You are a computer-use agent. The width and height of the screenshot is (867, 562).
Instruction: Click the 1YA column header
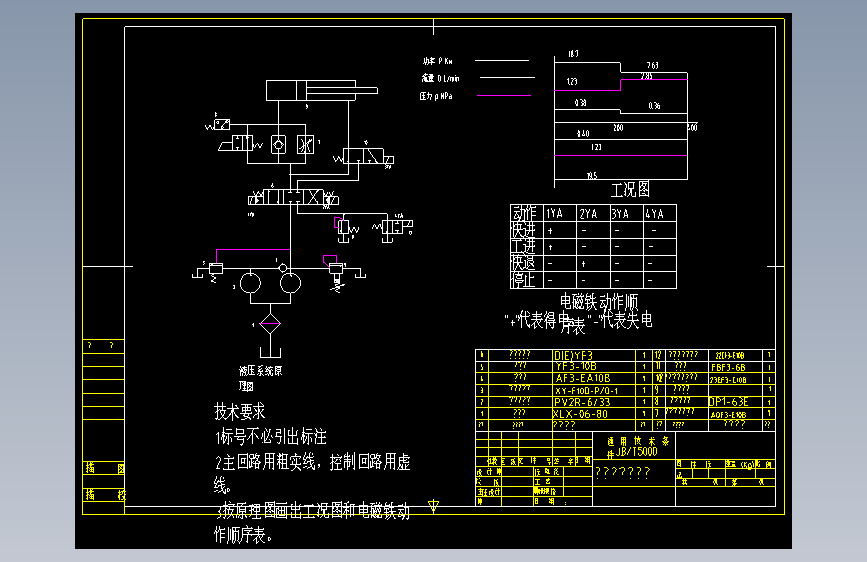coord(554,214)
